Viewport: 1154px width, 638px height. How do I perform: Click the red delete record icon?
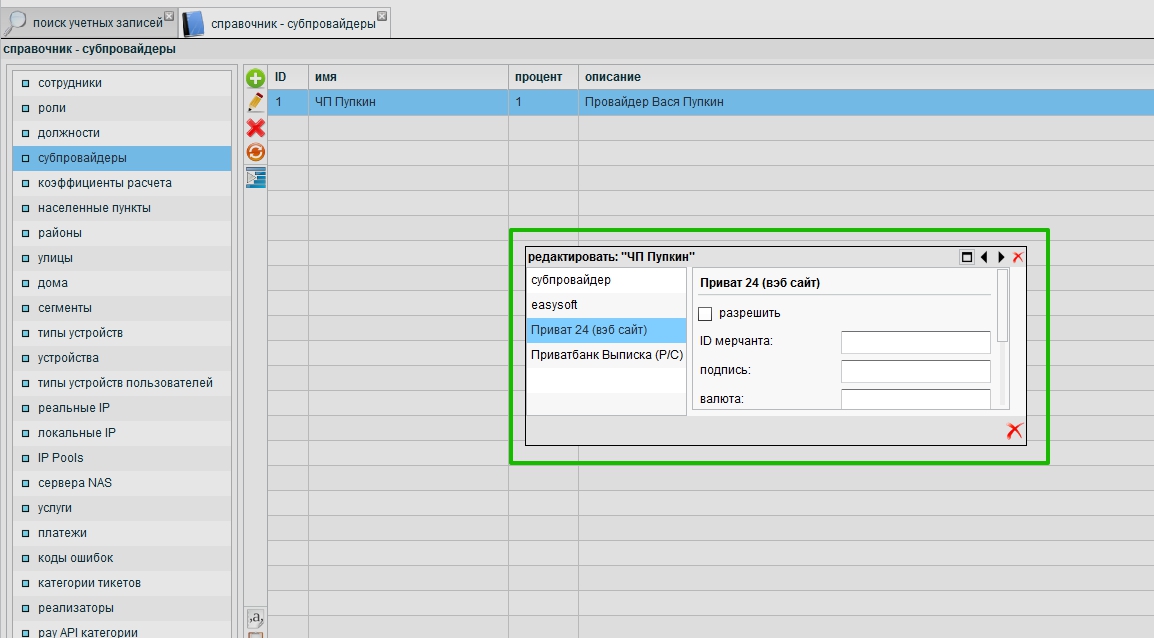pos(256,127)
